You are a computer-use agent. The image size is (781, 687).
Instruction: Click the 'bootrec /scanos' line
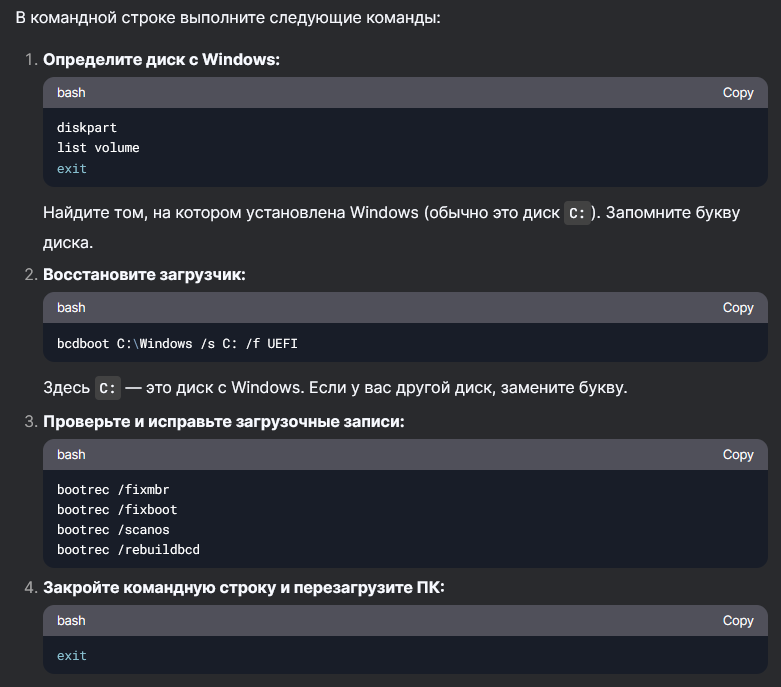(113, 530)
